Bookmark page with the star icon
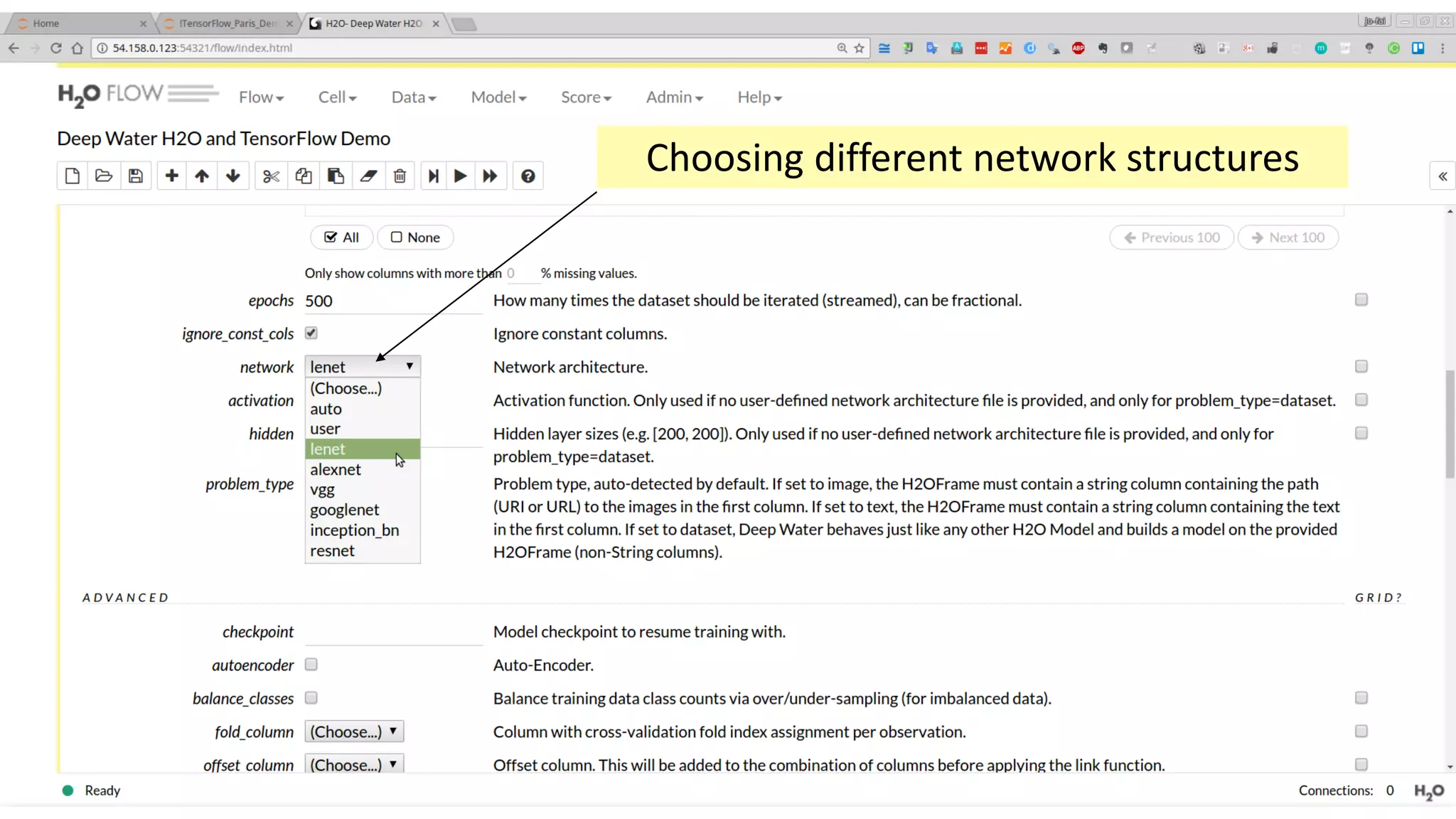1456x819 pixels. [x=859, y=48]
